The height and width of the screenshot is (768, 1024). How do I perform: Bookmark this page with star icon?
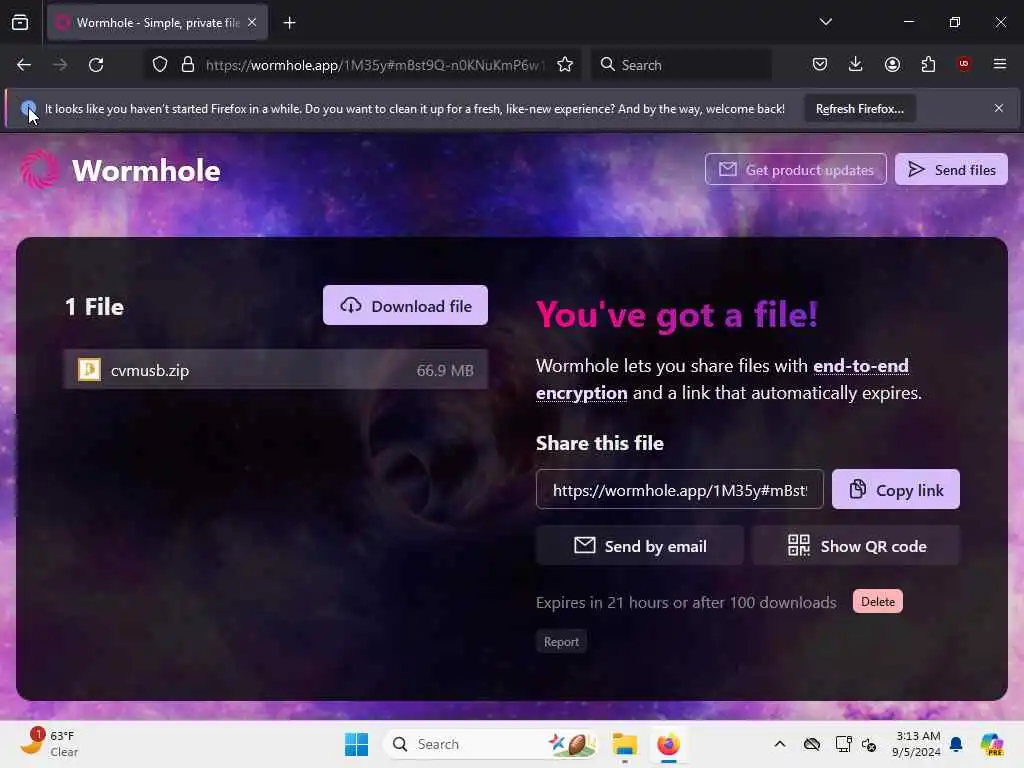(x=565, y=65)
